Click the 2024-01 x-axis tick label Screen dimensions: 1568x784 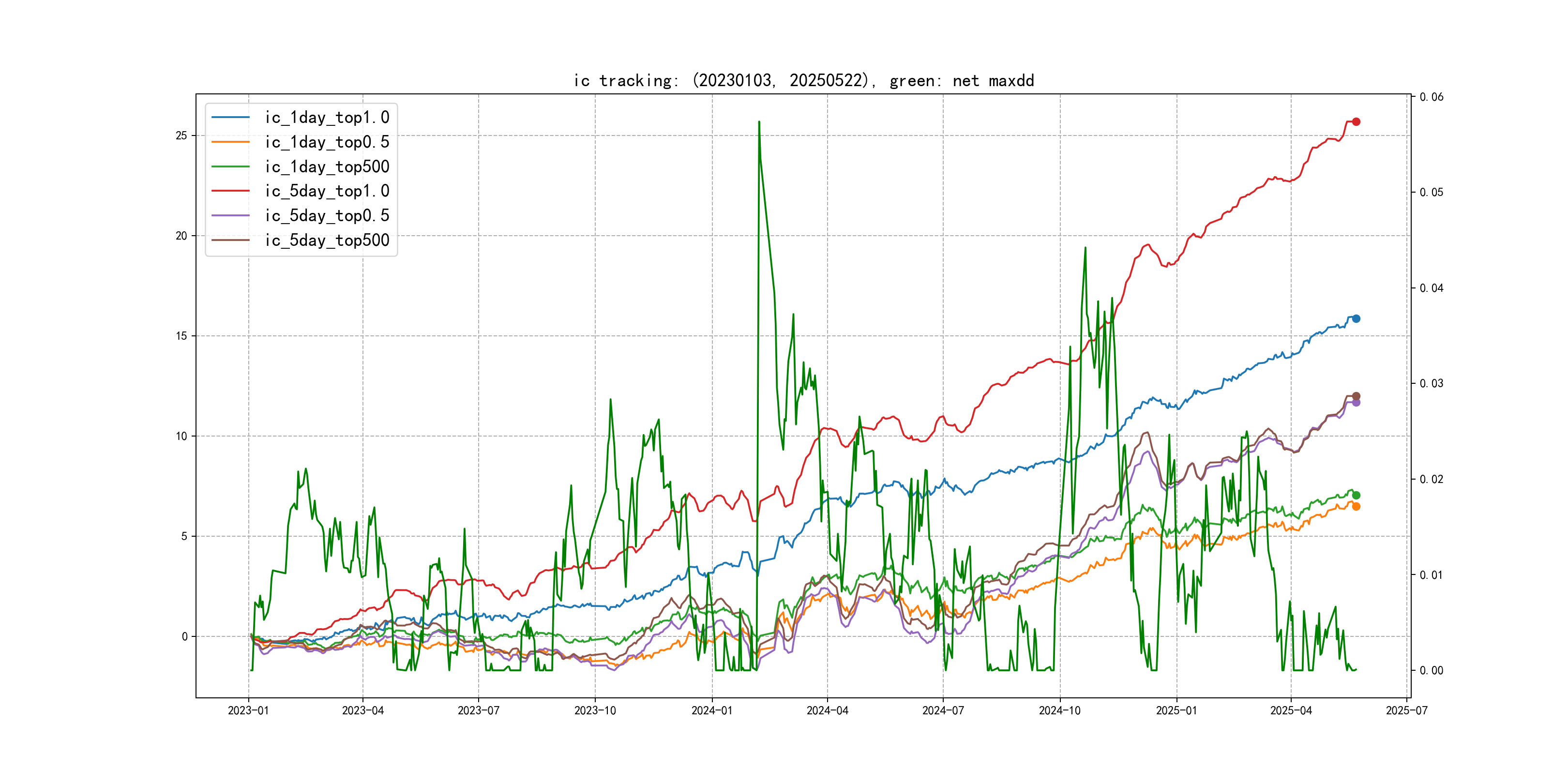tap(711, 710)
